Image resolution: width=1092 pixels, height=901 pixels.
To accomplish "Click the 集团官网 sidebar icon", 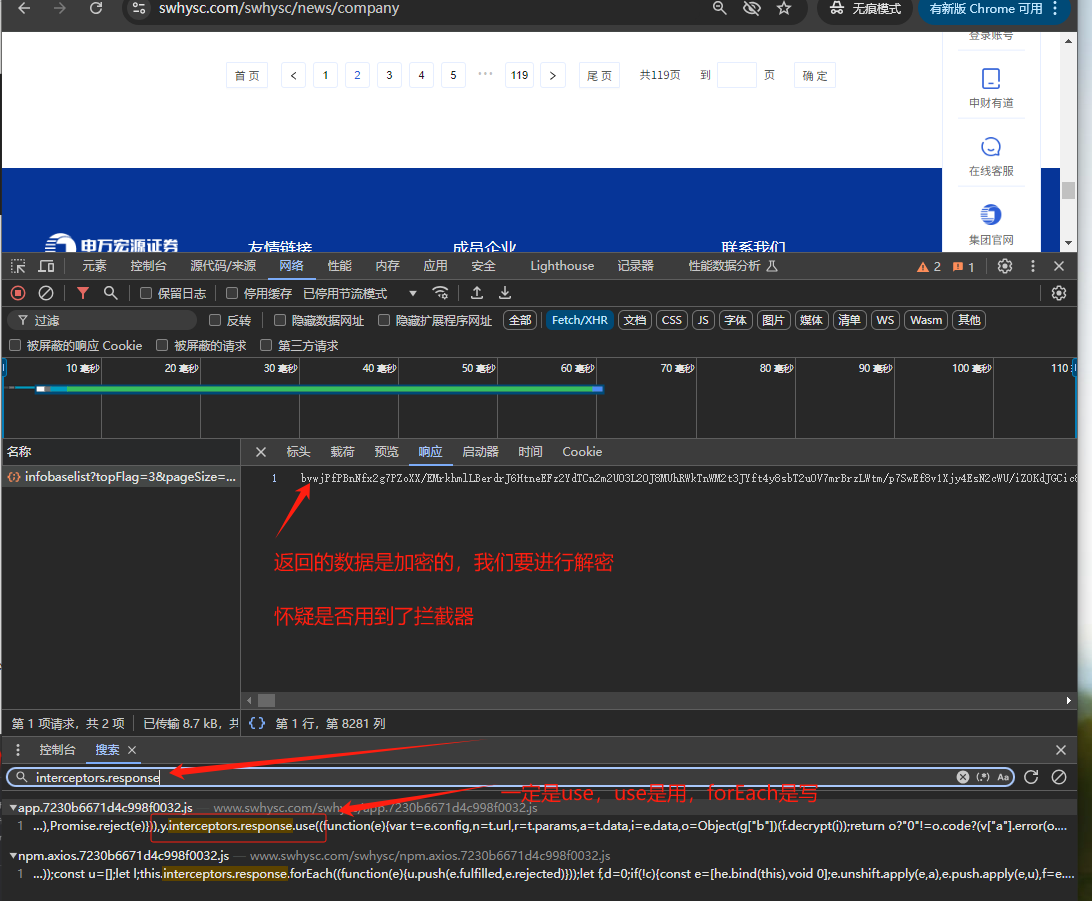I will pyautogui.click(x=991, y=215).
